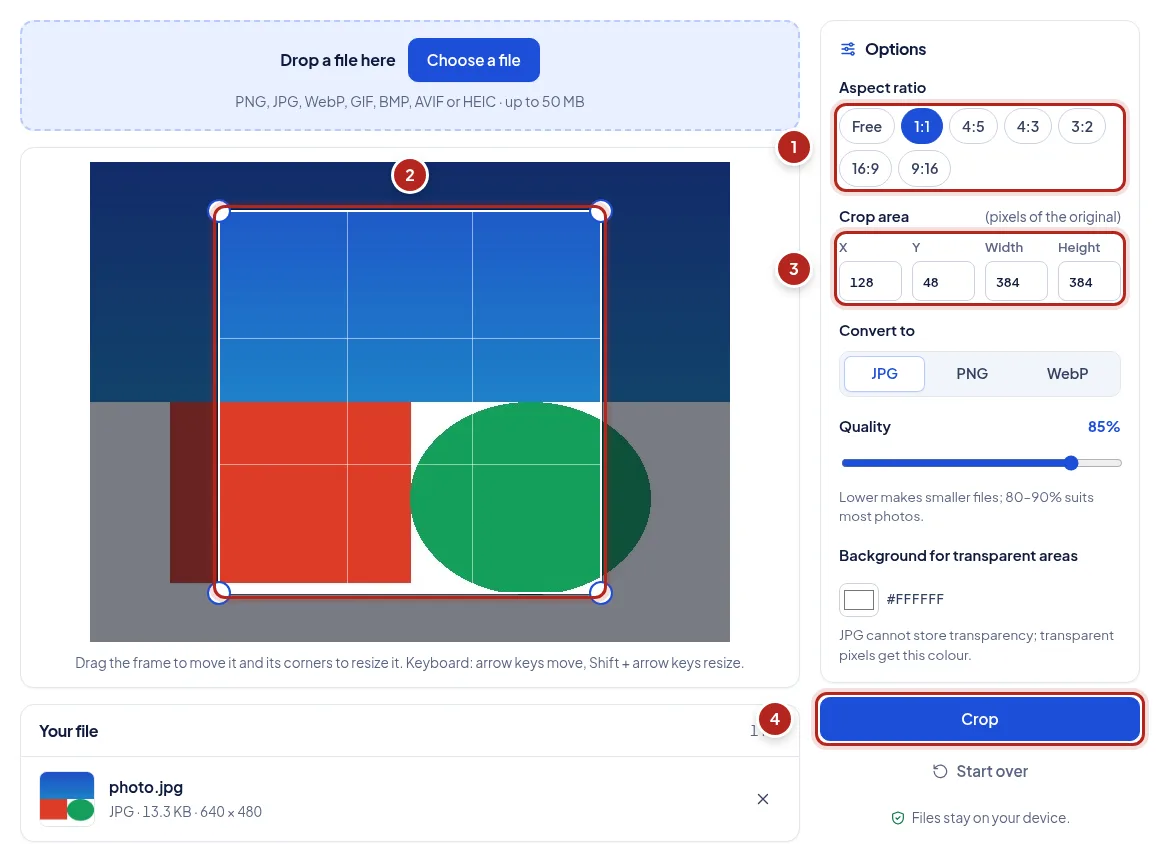1160x861 pixels.
Task: Click the 'JPG · 13.3 KB · 640 × 480' details
Action: [x=185, y=811]
